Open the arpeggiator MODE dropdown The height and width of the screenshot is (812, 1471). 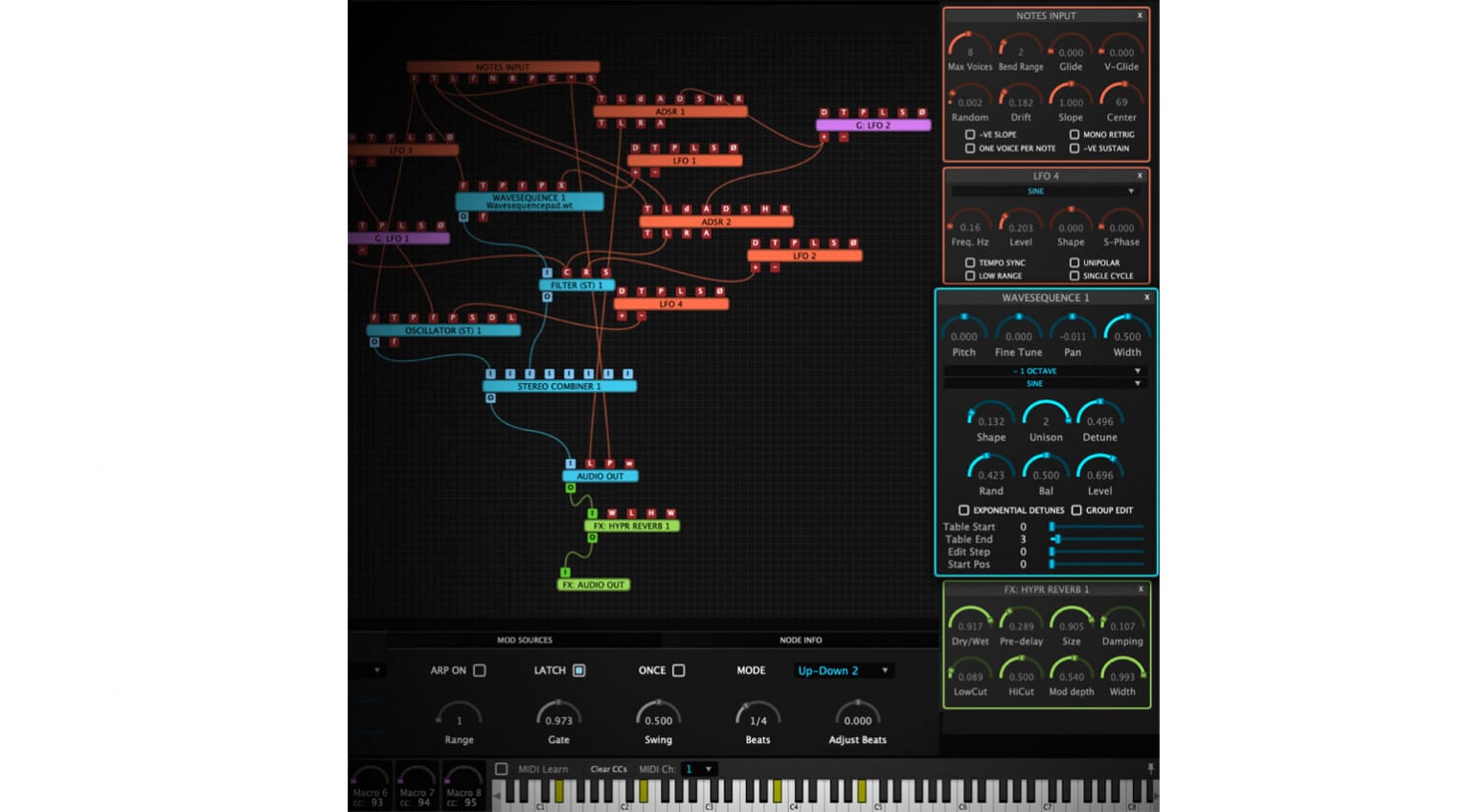(843, 670)
